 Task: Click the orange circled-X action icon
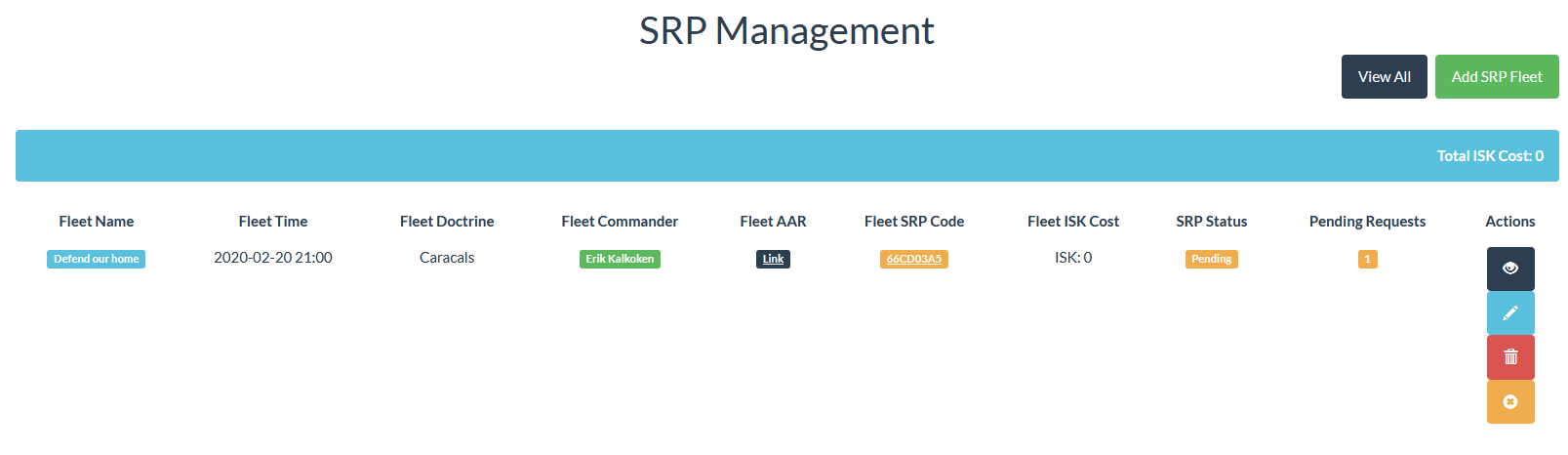1509,401
